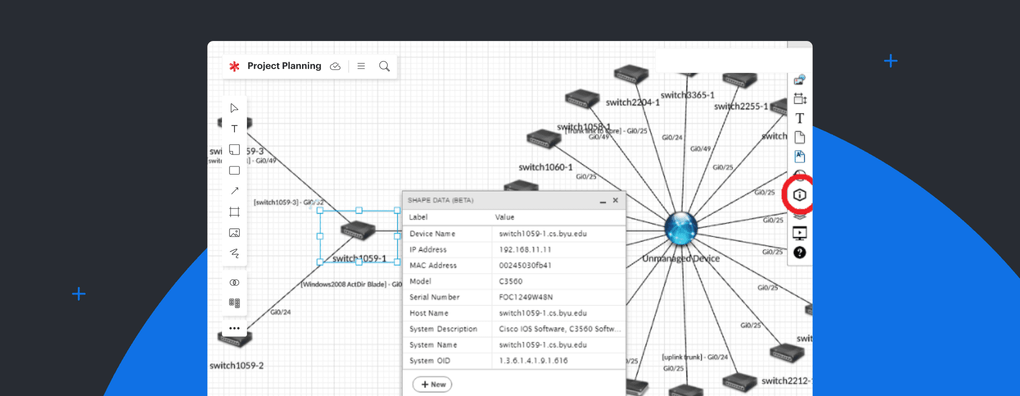Screen dimensions: 1020x396
Task: Select the Serial Number value FOC1249W48N
Action: pos(526,297)
